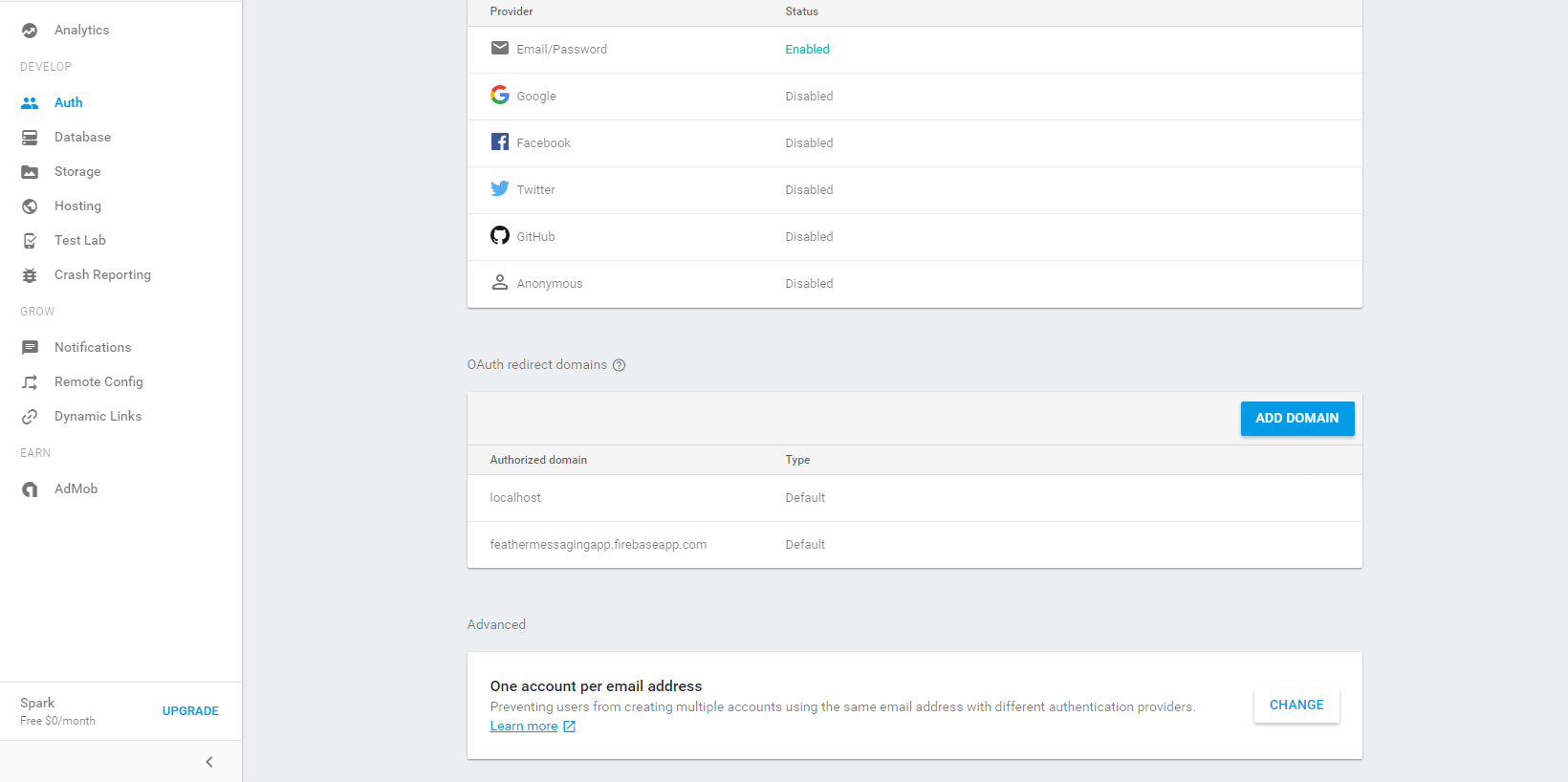
Task: Click the Analytics icon in sidebar
Action: point(30,31)
